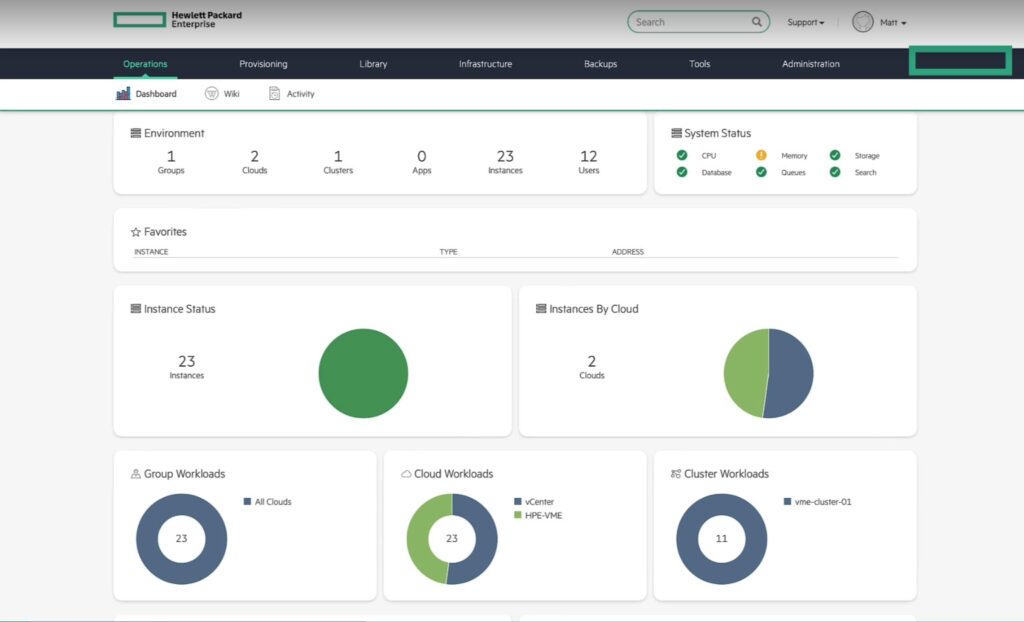The image size is (1024, 622).
Task: Click the CPU green status check
Action: (682, 155)
